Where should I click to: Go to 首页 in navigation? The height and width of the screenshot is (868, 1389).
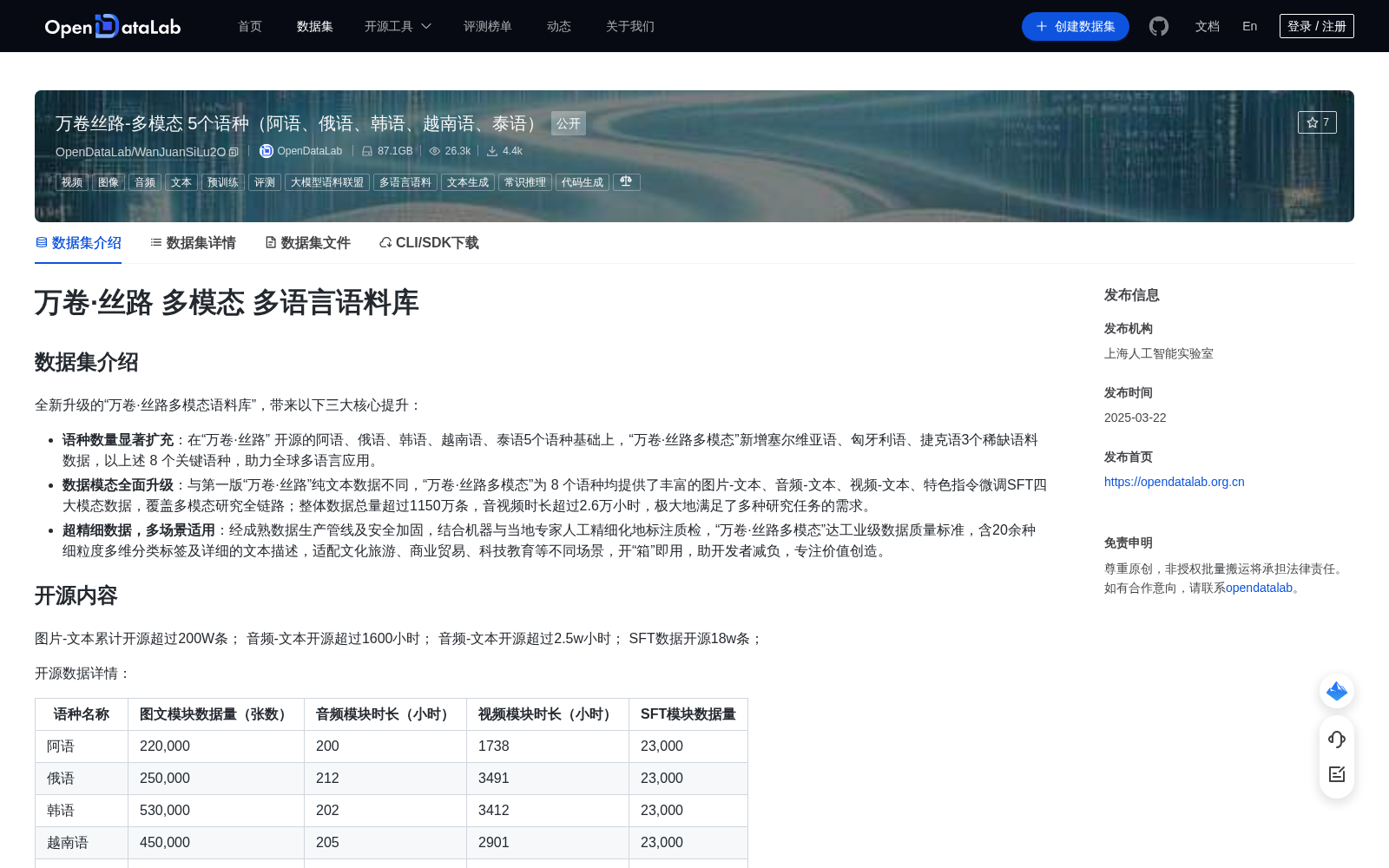coord(250,26)
